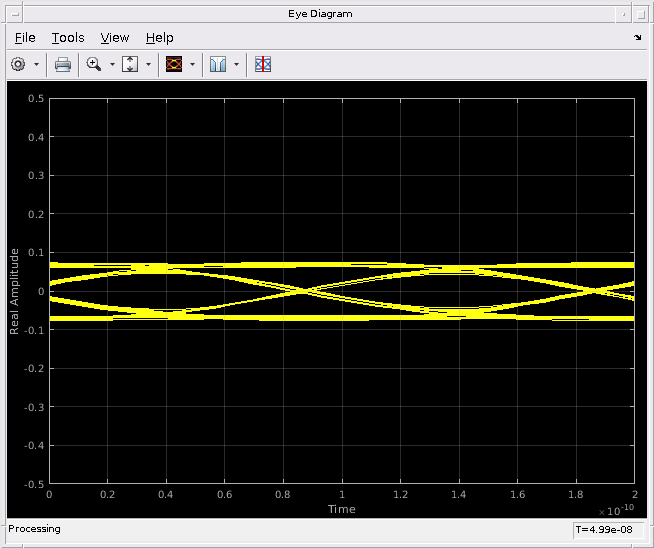Screen dimensions: 654x548
Task: Open the axis scaling dropdown arrow
Action: tap(148, 64)
